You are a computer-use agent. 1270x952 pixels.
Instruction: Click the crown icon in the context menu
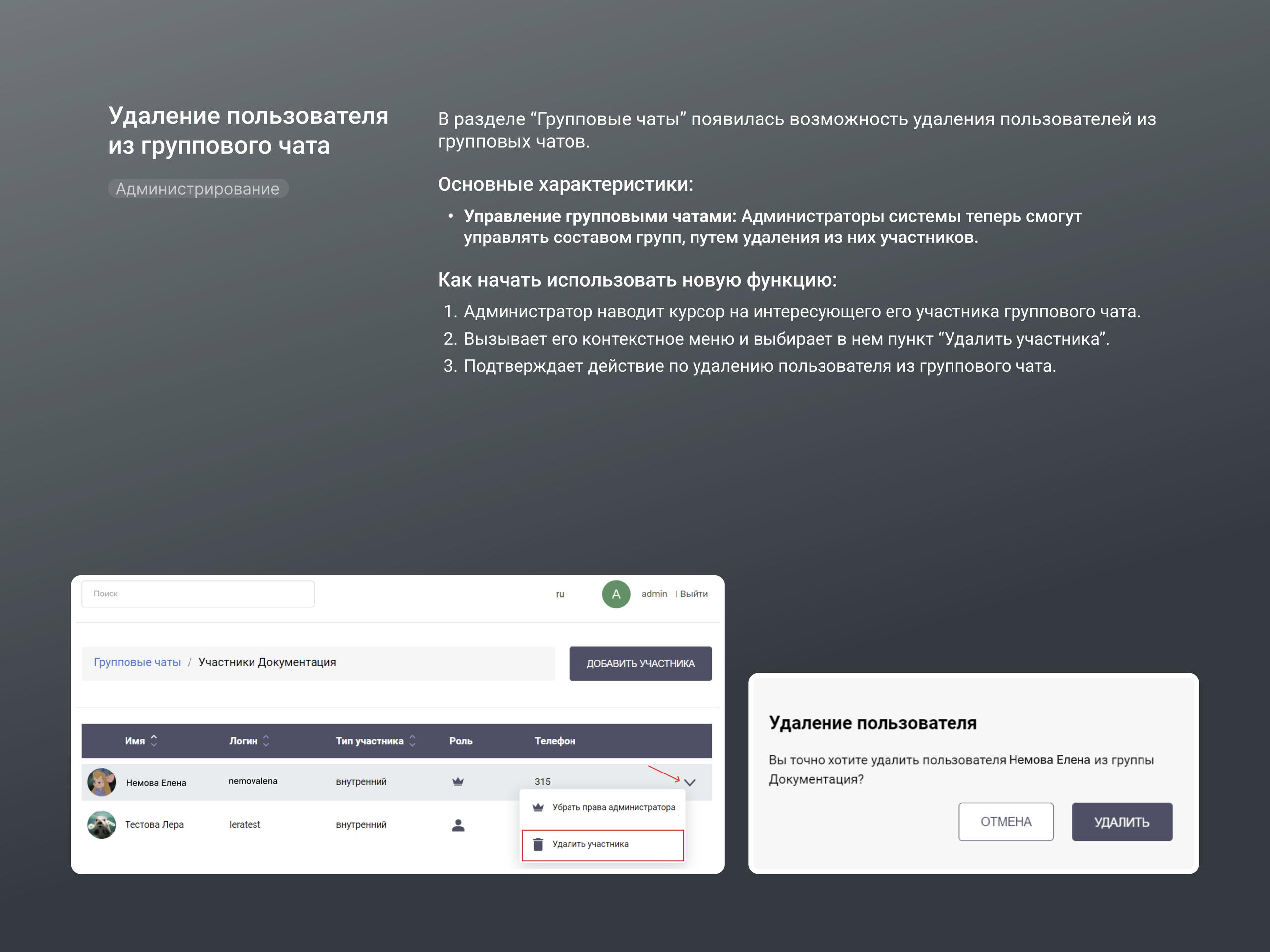538,807
